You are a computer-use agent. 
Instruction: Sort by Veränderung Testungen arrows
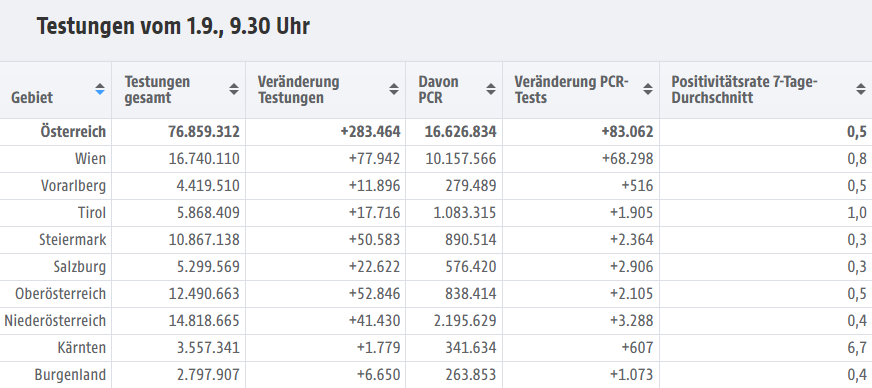point(394,89)
